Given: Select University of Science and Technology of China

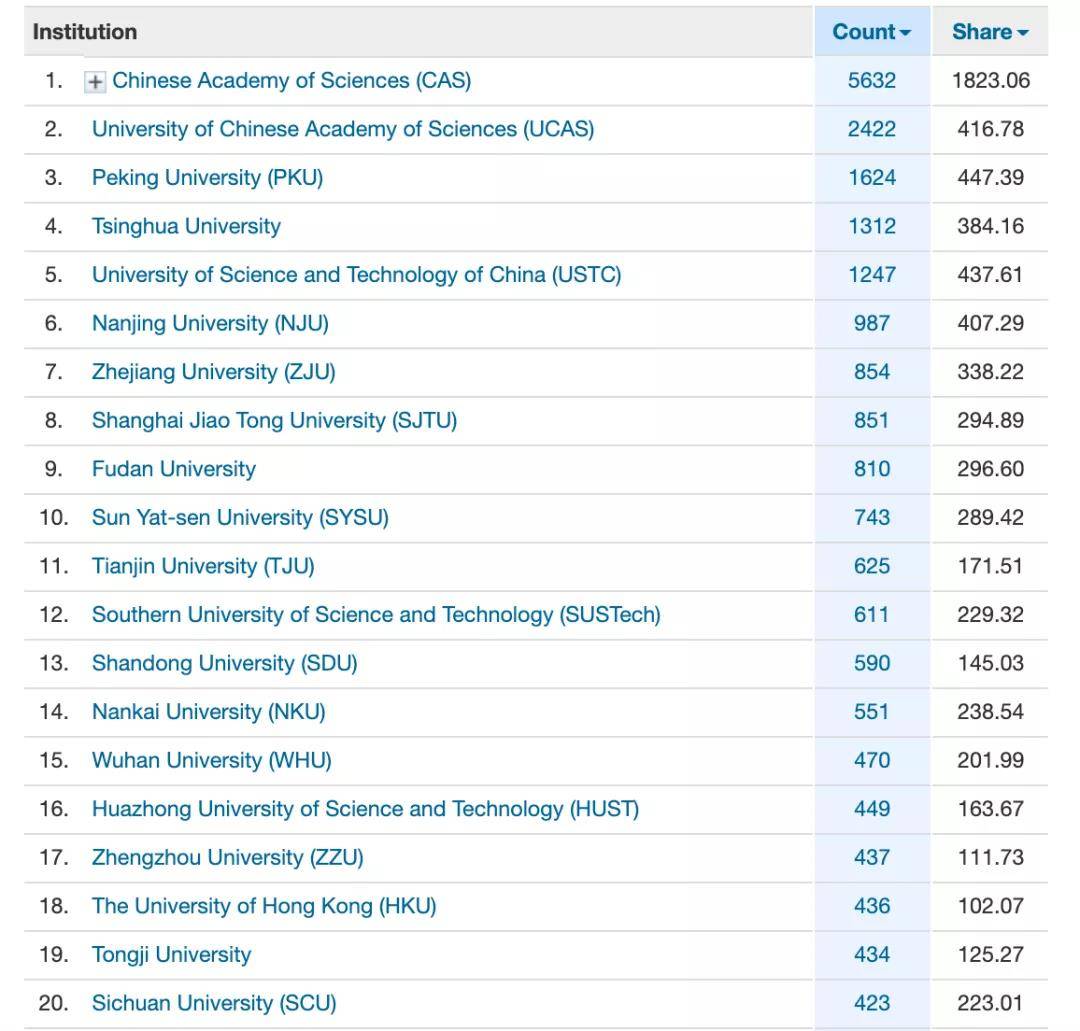Looking at the screenshot, I should 356,275.
